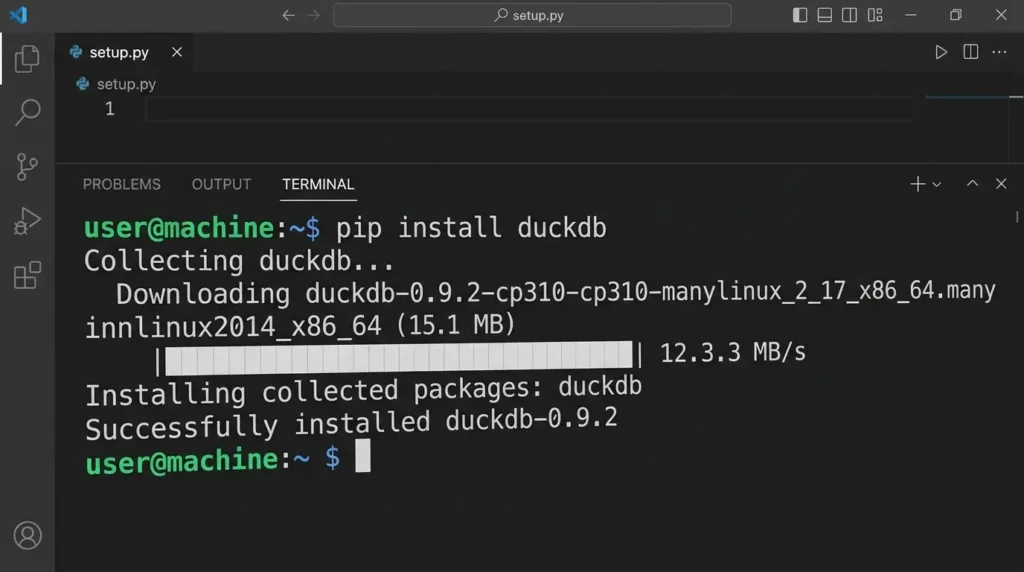Click 'Successfully installed duckdb-0.9.2' line
Viewport: 1024px width, 572px height.
(351, 424)
